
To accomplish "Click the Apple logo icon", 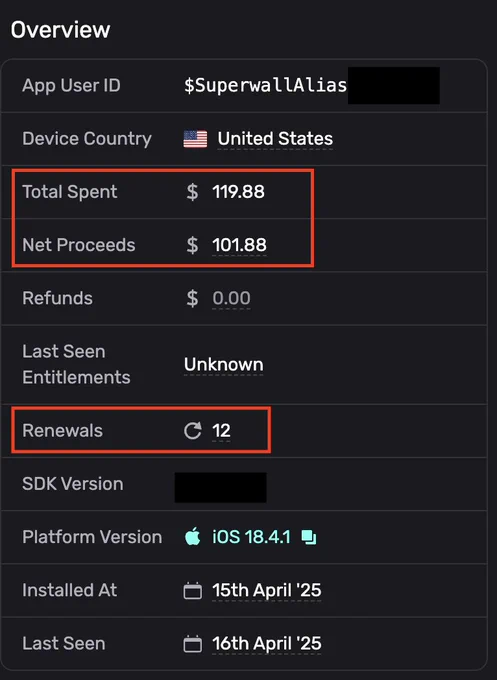I will tap(193, 536).
